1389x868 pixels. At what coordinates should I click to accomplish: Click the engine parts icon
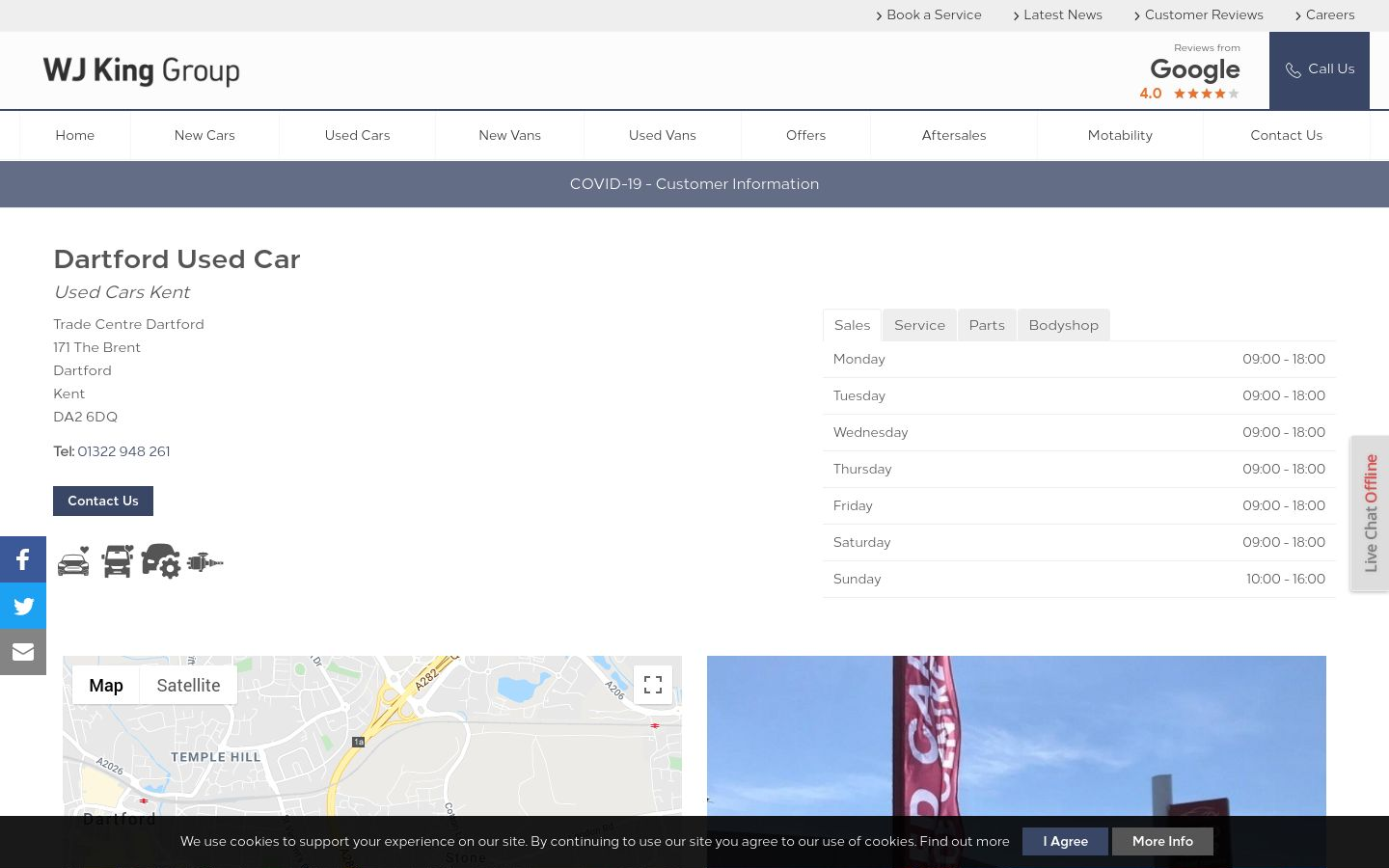(204, 561)
